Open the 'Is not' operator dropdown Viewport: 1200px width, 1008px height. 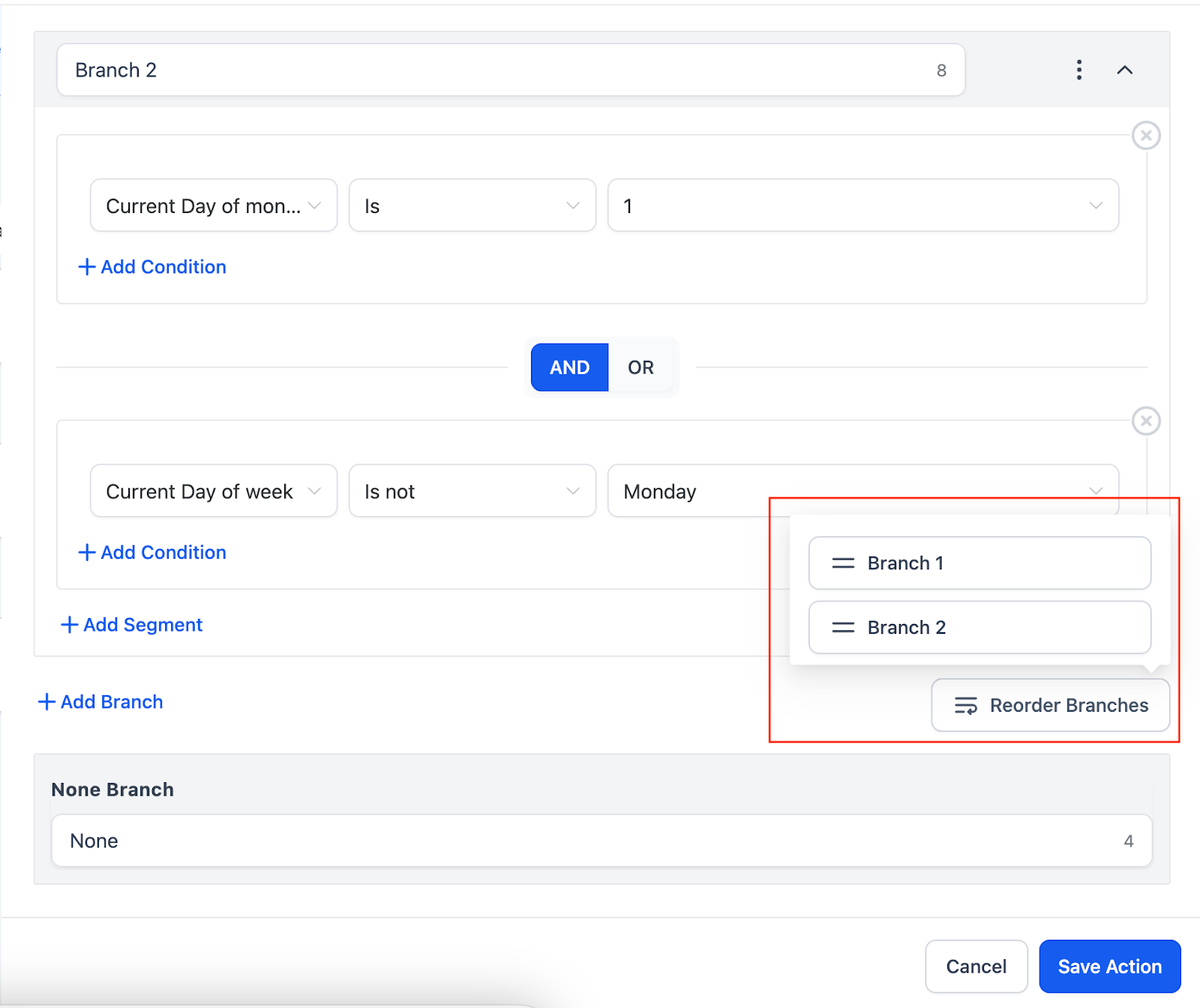pyautogui.click(x=472, y=491)
